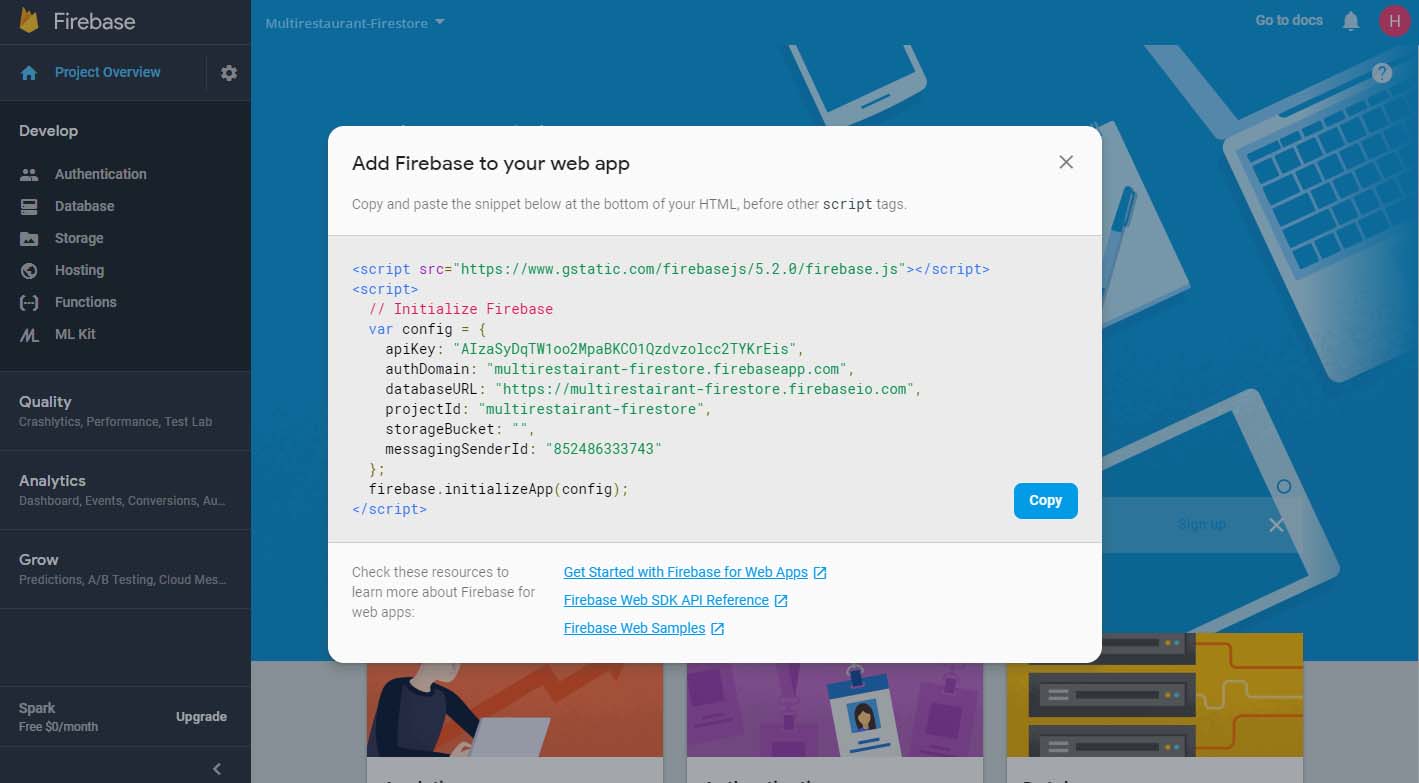Open Firebase Web Samples link
Image resolution: width=1419 pixels, height=783 pixels.
[x=634, y=629]
